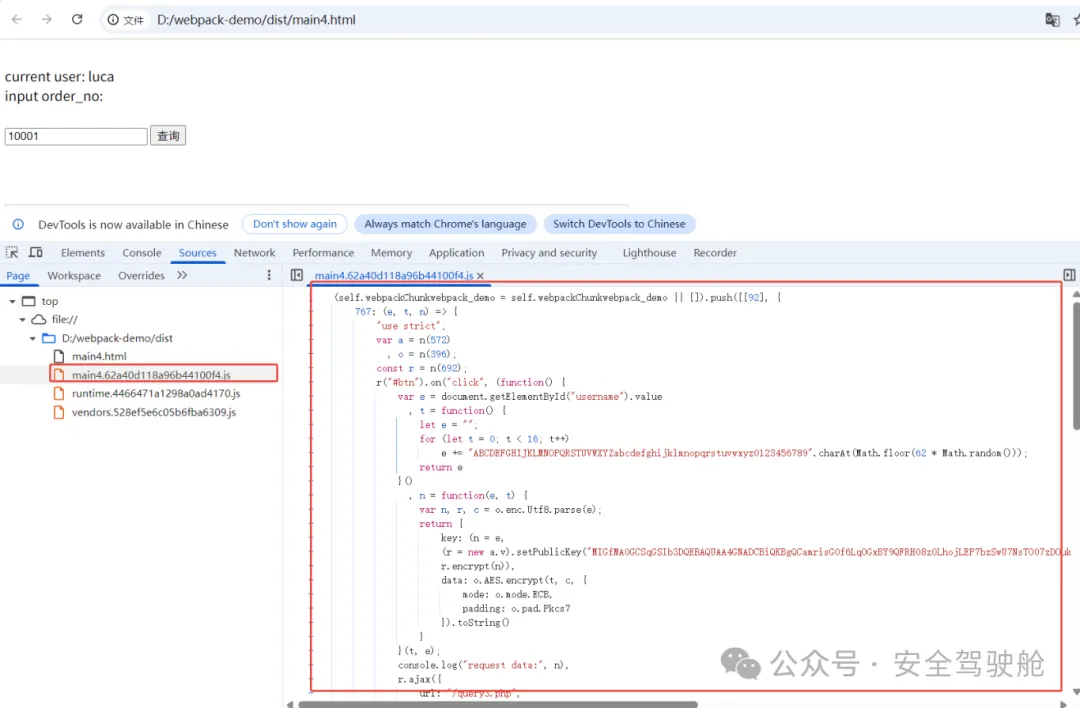The height and width of the screenshot is (708, 1080).
Task: Open the DevTools three-dot customize menu
Action: tap(267, 275)
